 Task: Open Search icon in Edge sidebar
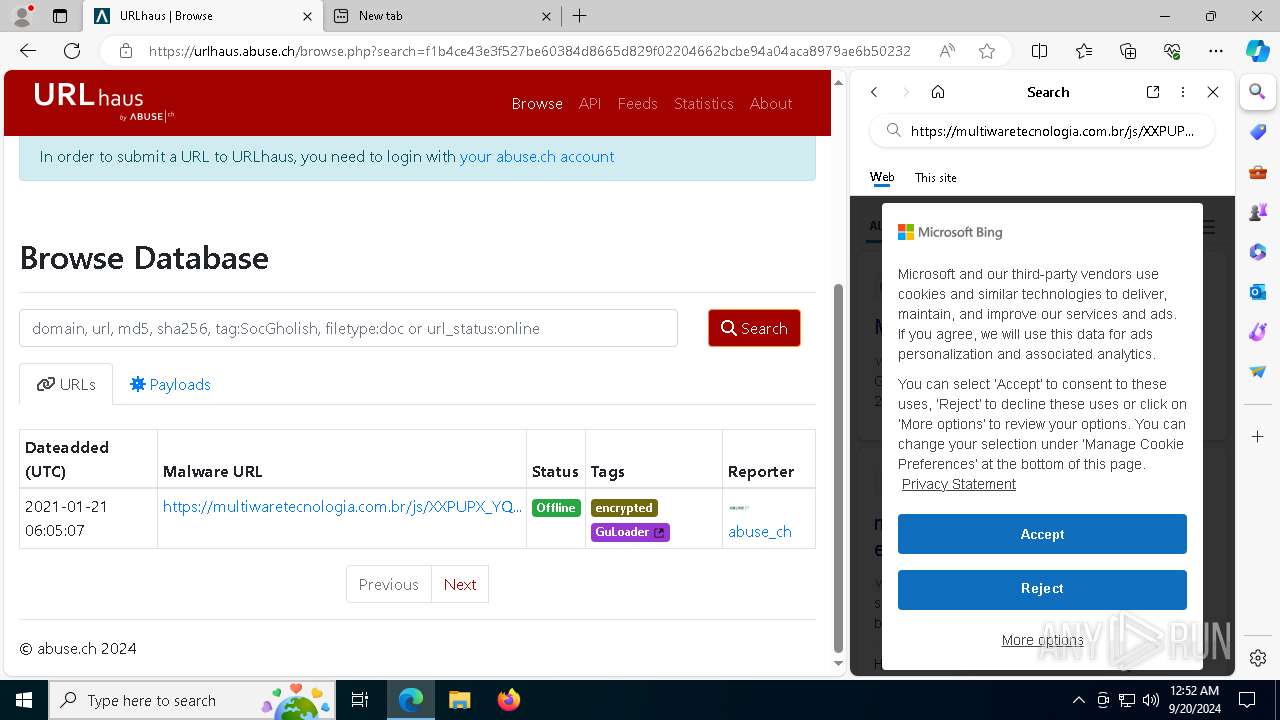[1258, 92]
